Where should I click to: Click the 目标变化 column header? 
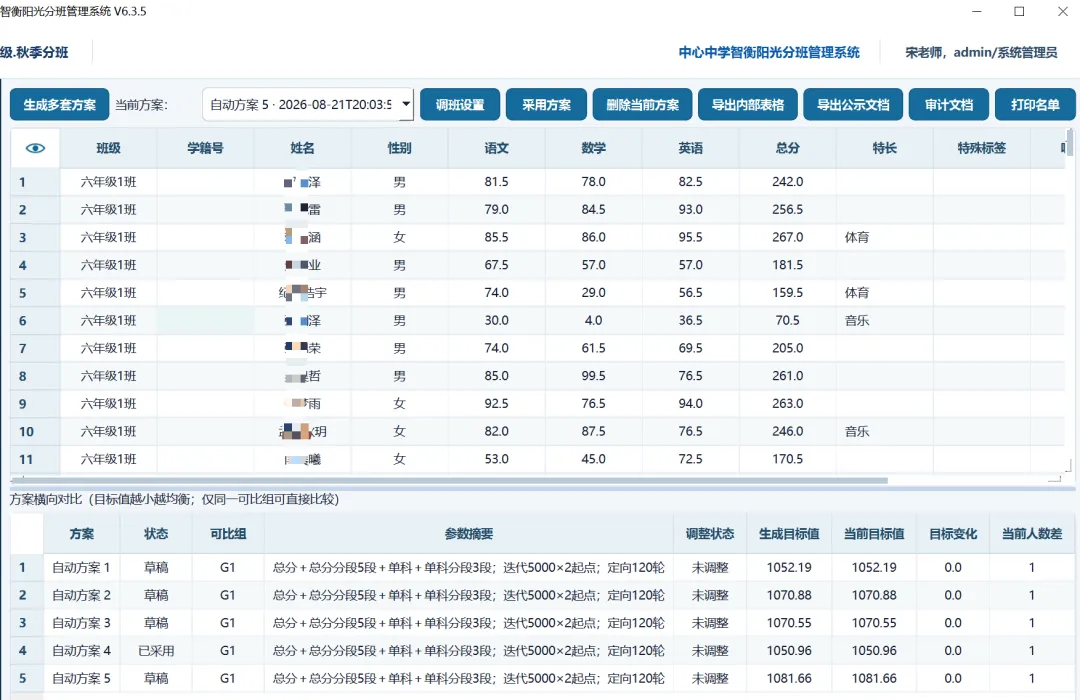click(953, 534)
